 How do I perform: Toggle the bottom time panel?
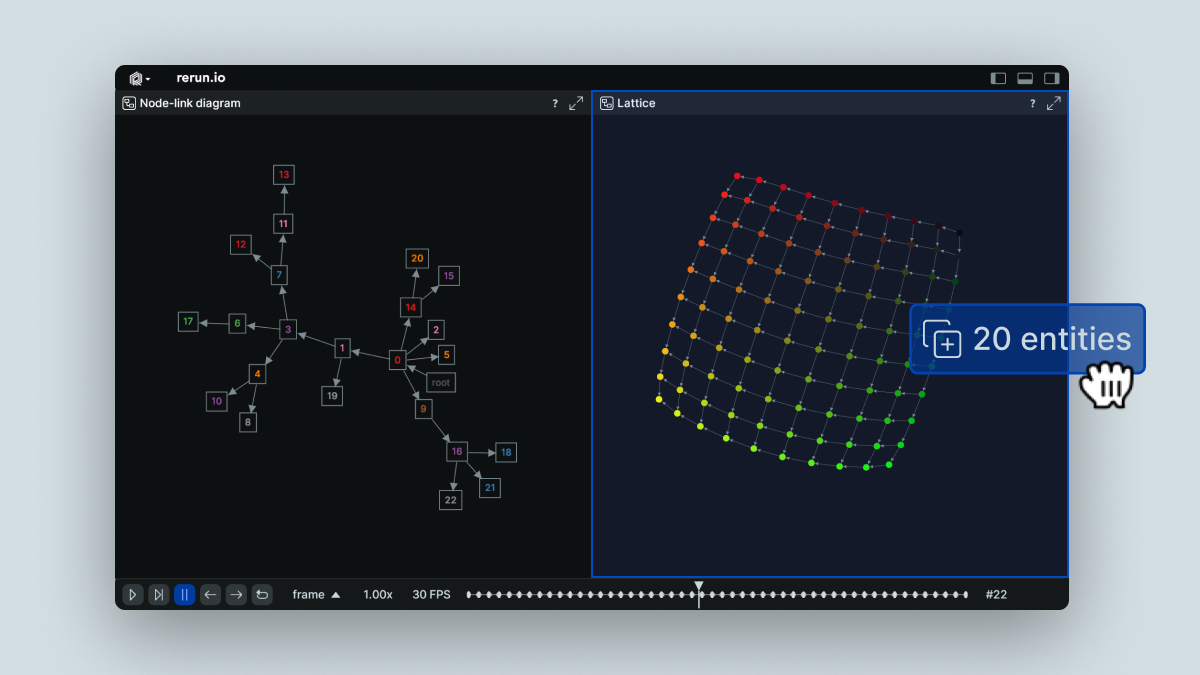[1025, 78]
